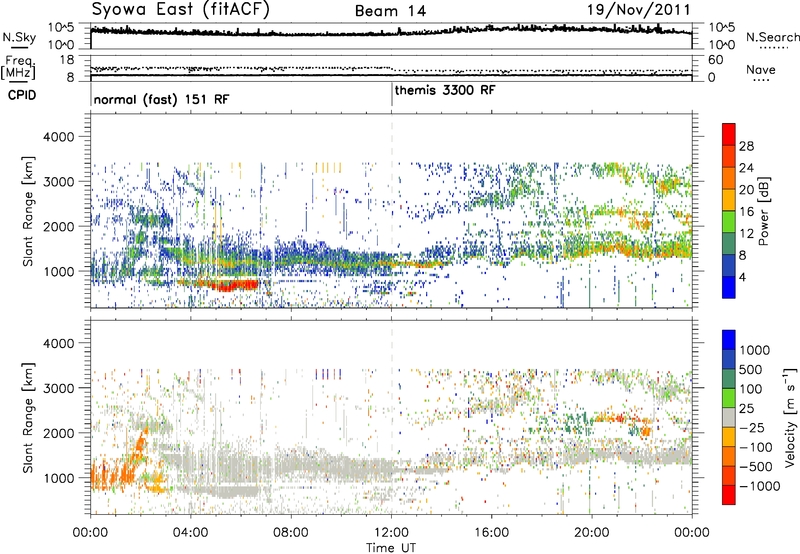Click the 'Power [dB]' colorbar title

click(x=763, y=211)
